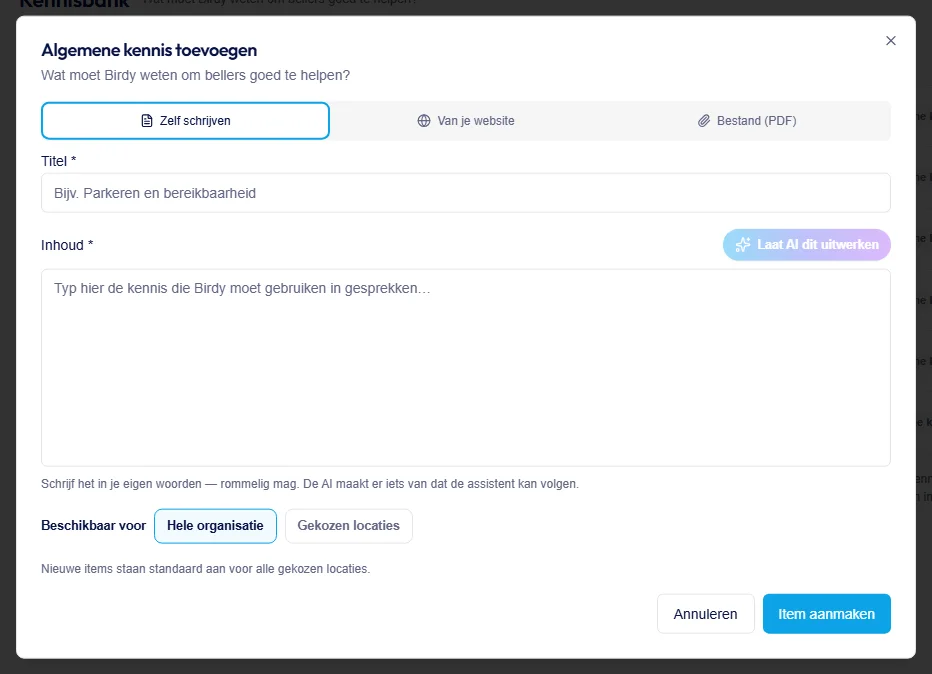Choose Gekozen locaties availability option
The image size is (932, 674).
[349, 526]
